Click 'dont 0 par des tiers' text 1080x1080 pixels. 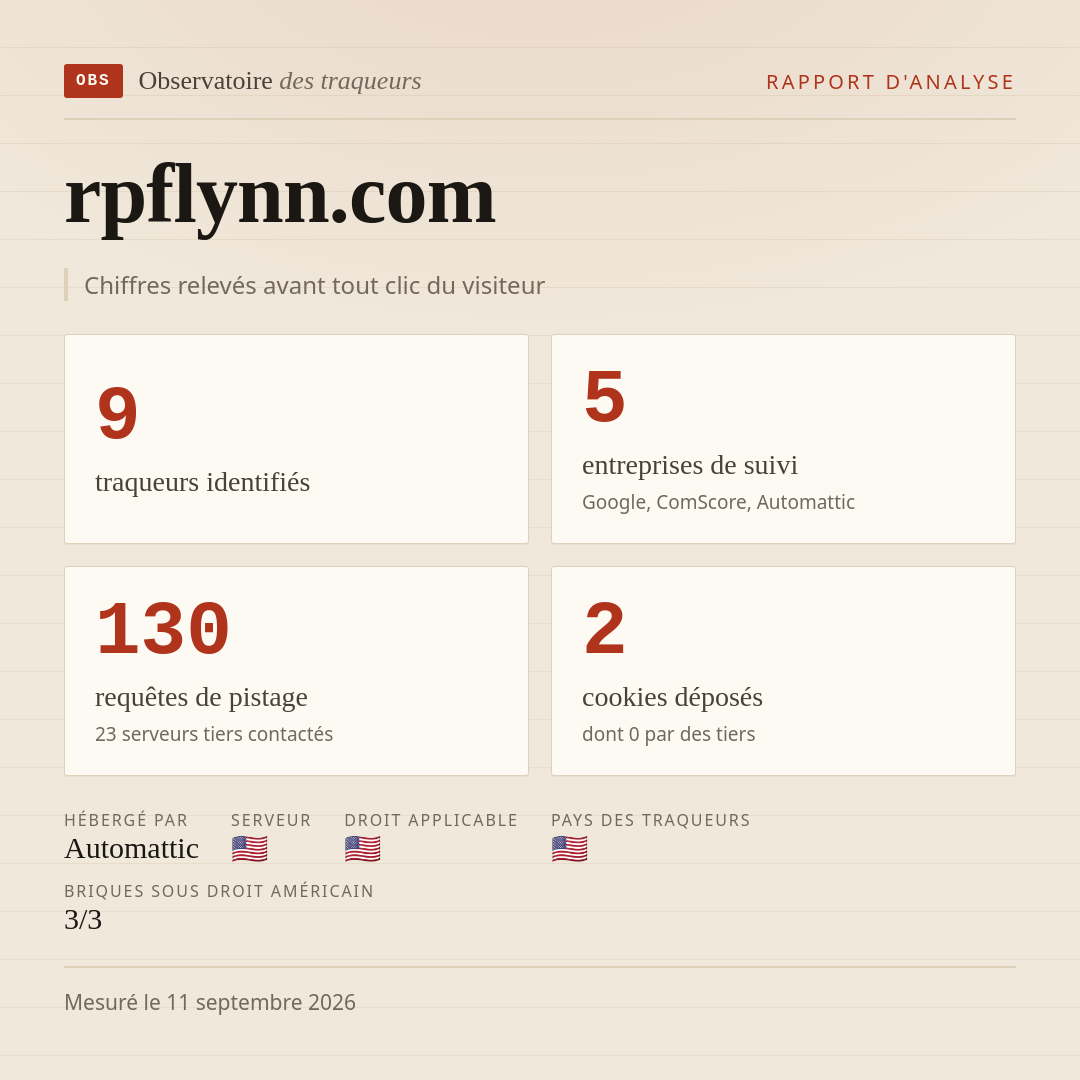[668, 734]
